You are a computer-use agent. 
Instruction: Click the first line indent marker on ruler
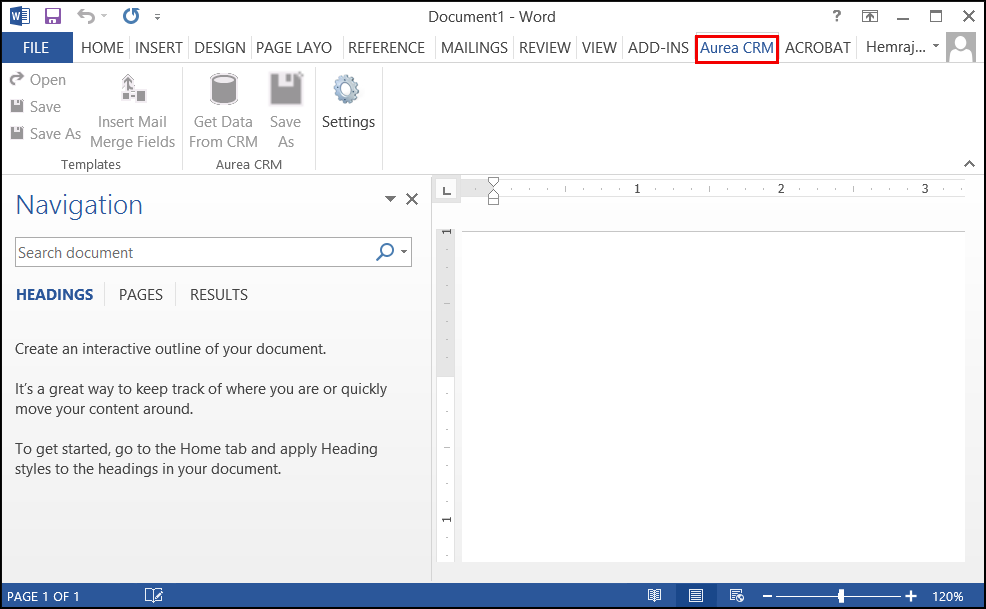tap(494, 182)
